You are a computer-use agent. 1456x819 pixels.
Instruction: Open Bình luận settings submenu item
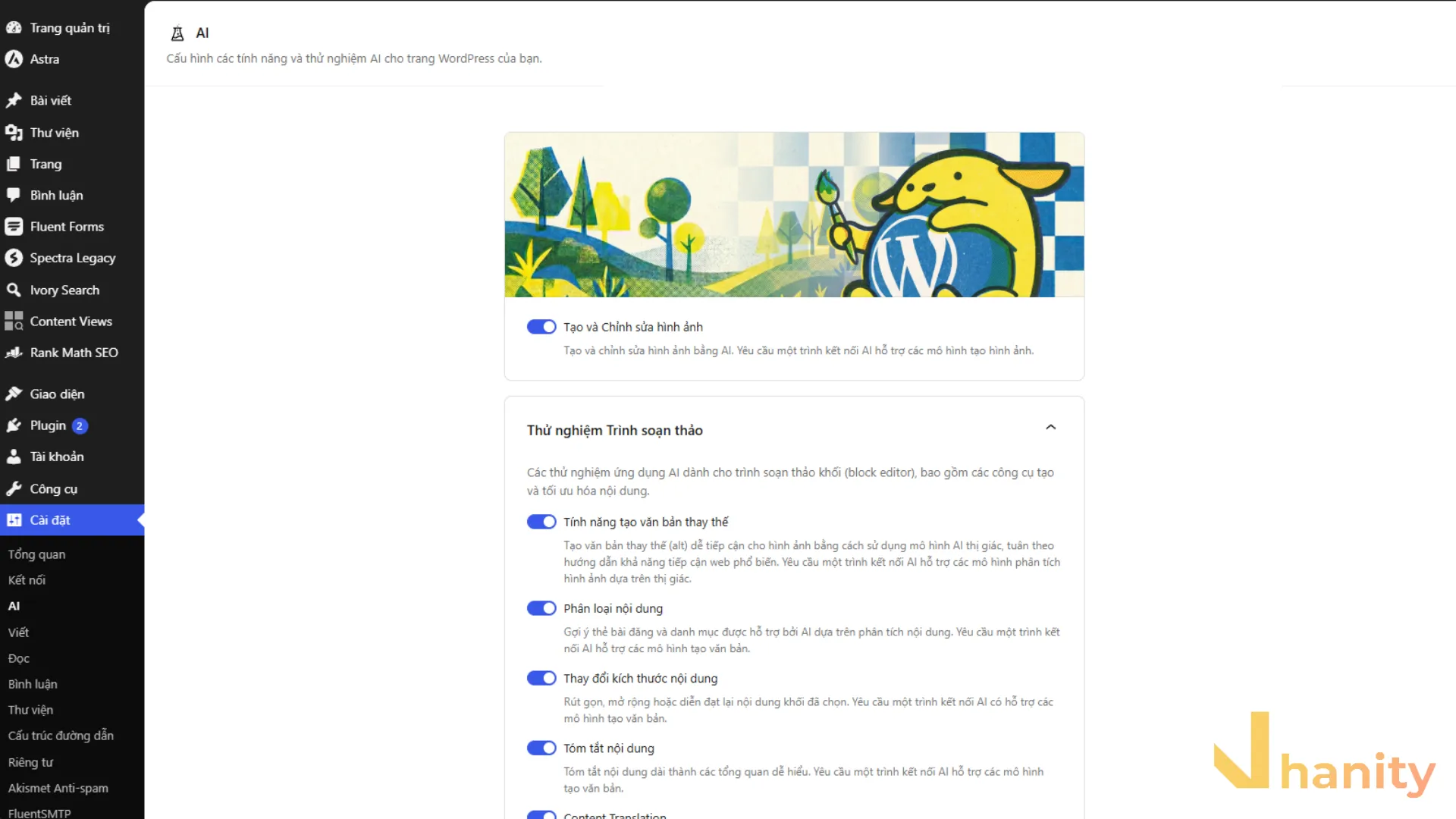(33, 684)
